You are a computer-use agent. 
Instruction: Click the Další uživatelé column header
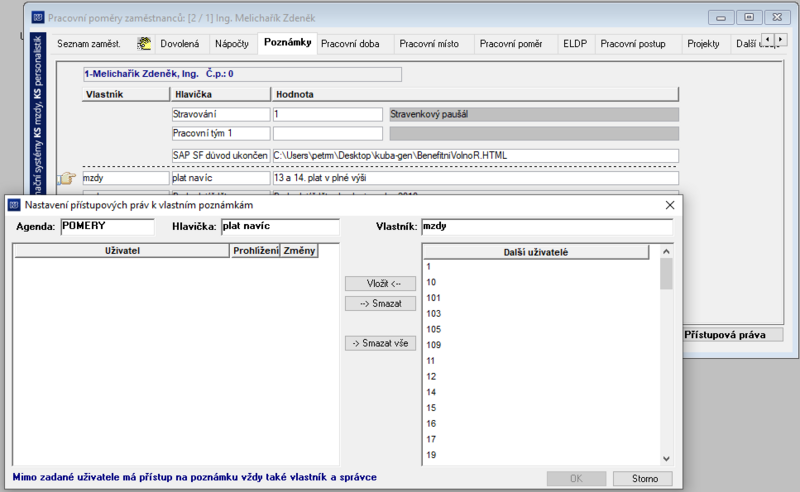(536, 252)
